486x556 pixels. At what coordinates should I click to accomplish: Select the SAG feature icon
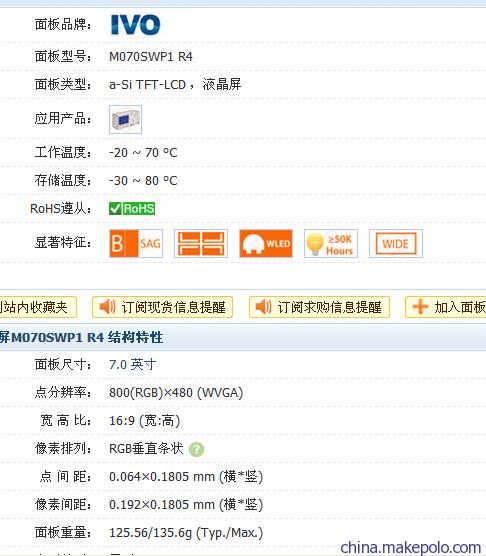(x=136, y=243)
